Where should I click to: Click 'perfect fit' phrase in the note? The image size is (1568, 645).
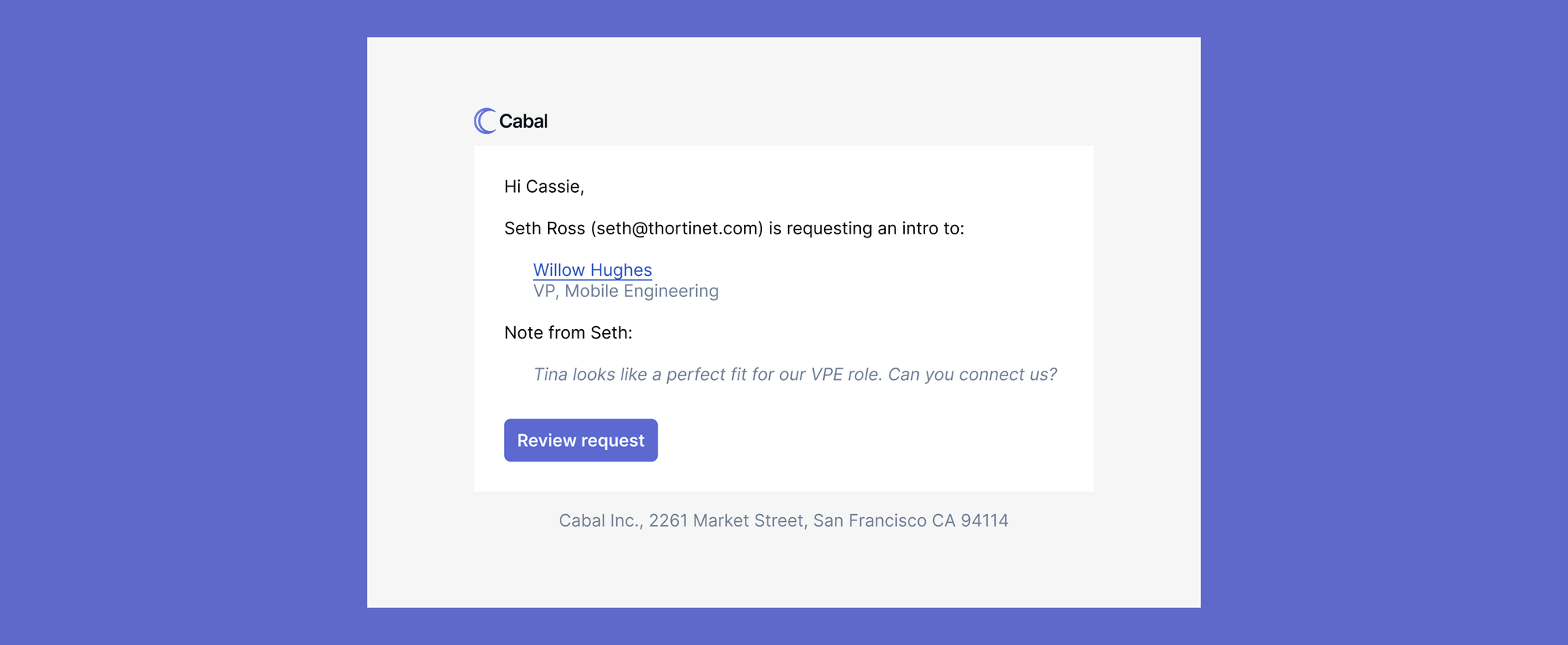[x=706, y=375]
